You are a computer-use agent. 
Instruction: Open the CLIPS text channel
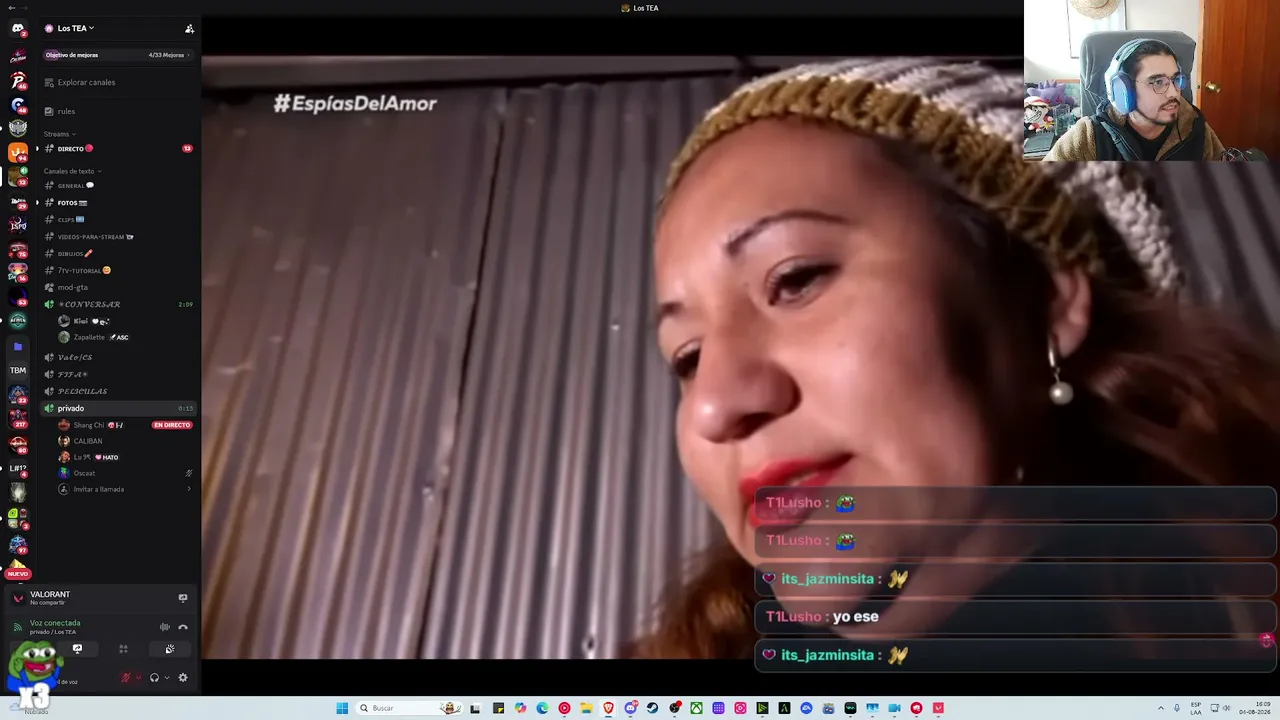118,220
